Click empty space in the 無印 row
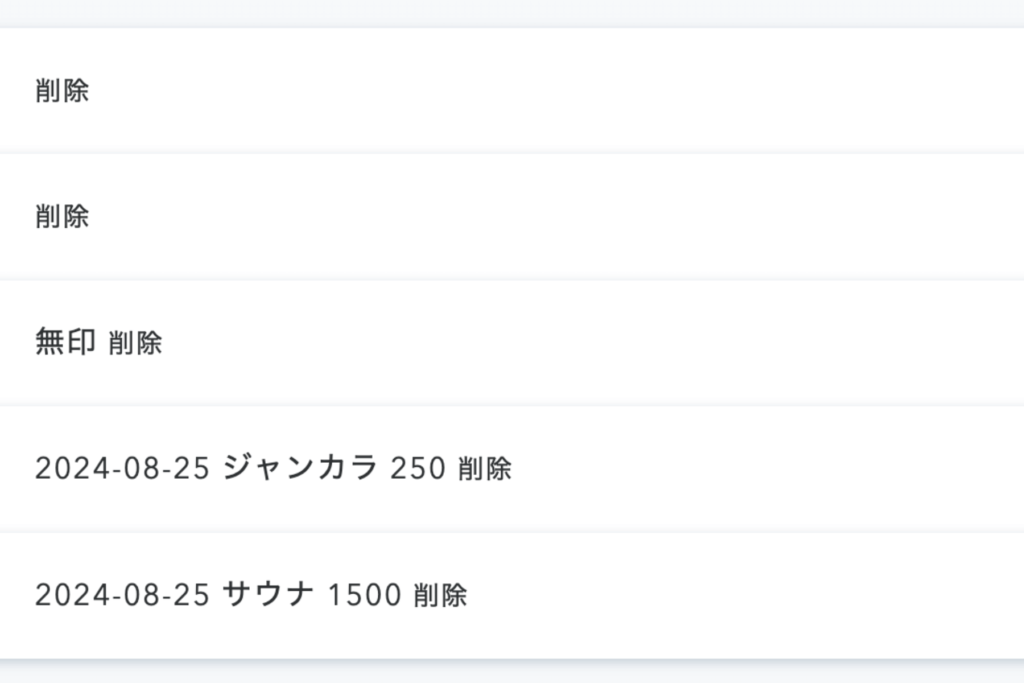 [600, 343]
